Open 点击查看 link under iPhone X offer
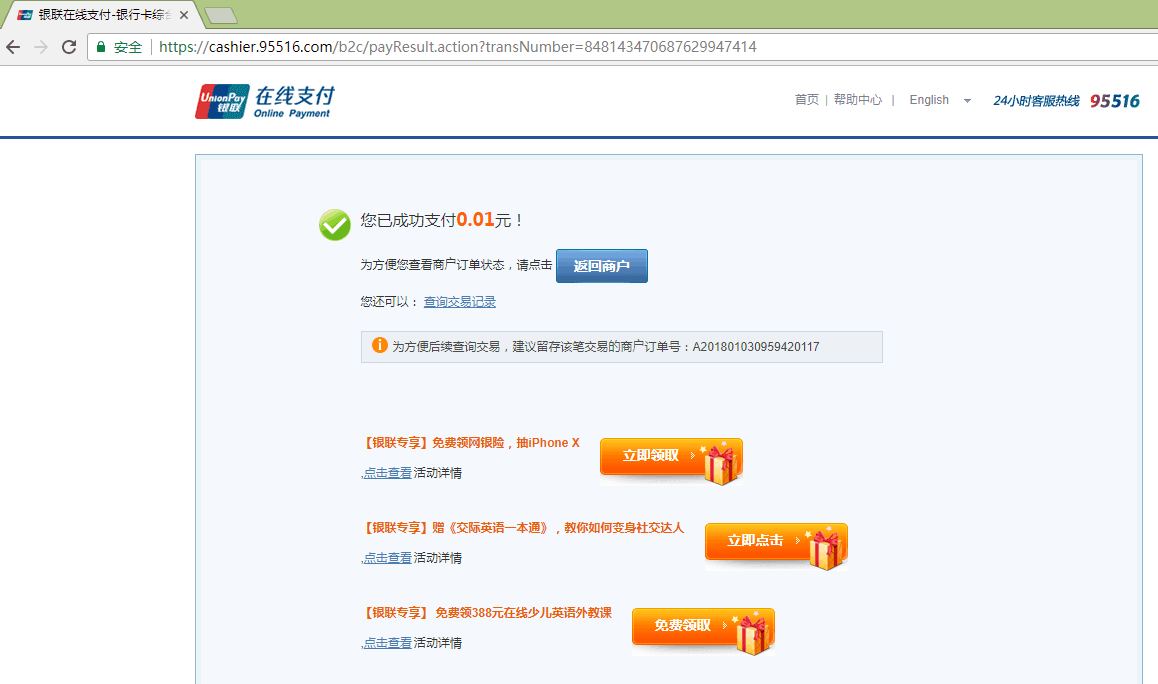 coord(387,473)
